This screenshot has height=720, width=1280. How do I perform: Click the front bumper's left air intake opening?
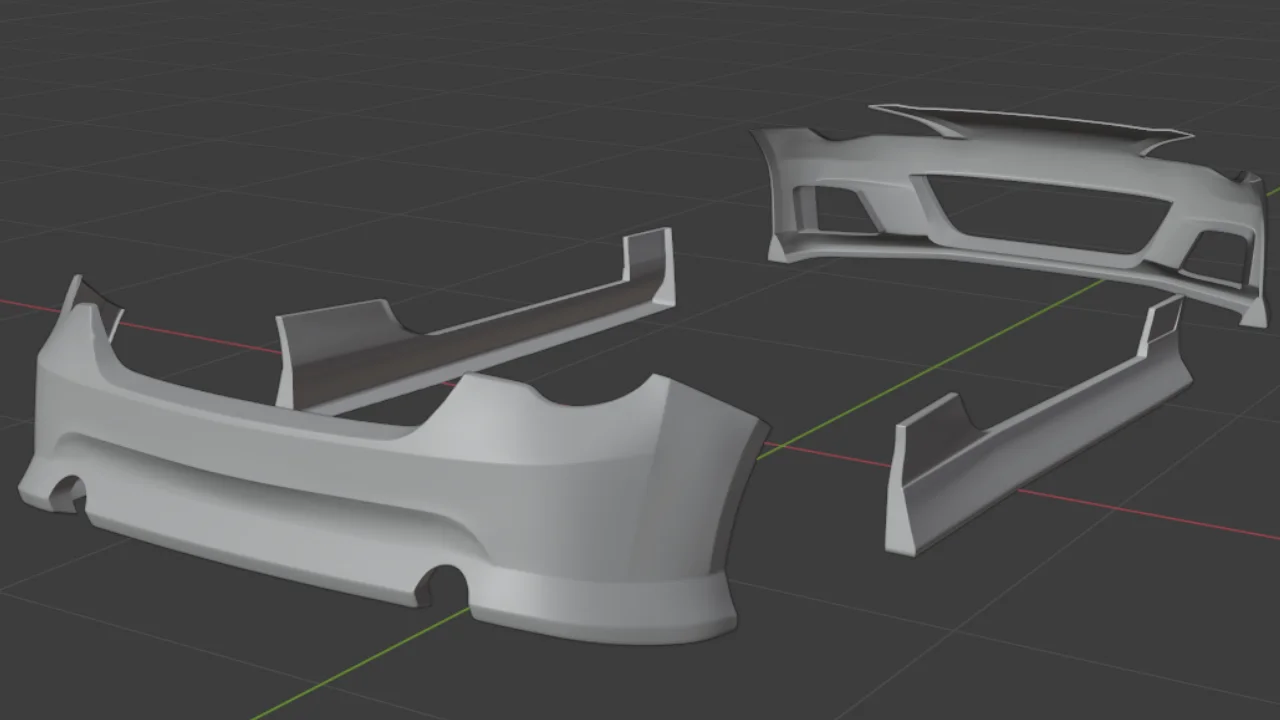click(x=830, y=205)
